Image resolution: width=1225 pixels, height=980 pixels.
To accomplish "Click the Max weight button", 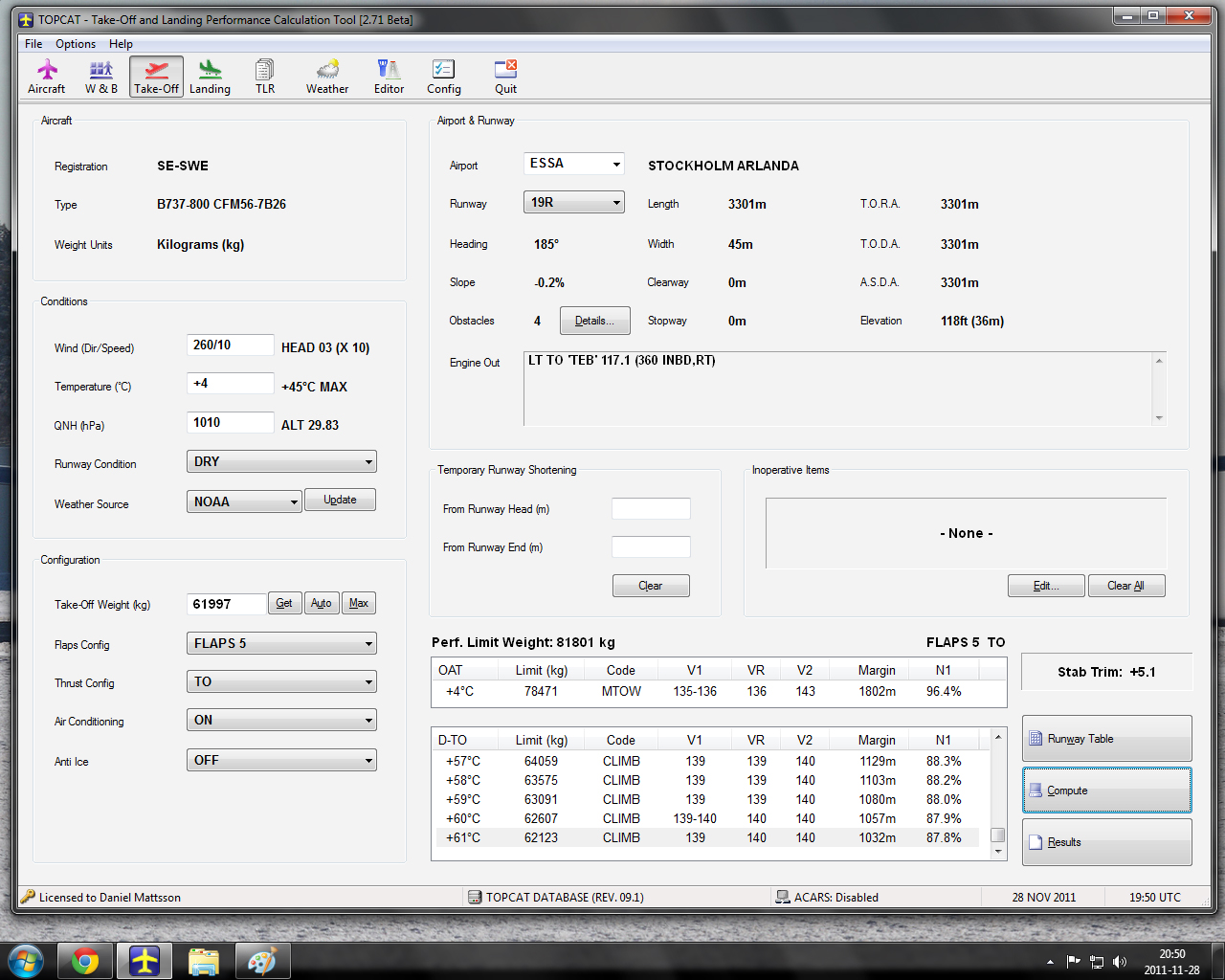I will click(359, 603).
